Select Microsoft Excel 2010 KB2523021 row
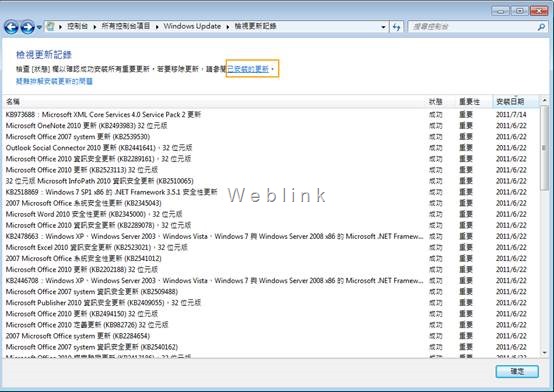Screen dimensions: 554x392 point(271,247)
